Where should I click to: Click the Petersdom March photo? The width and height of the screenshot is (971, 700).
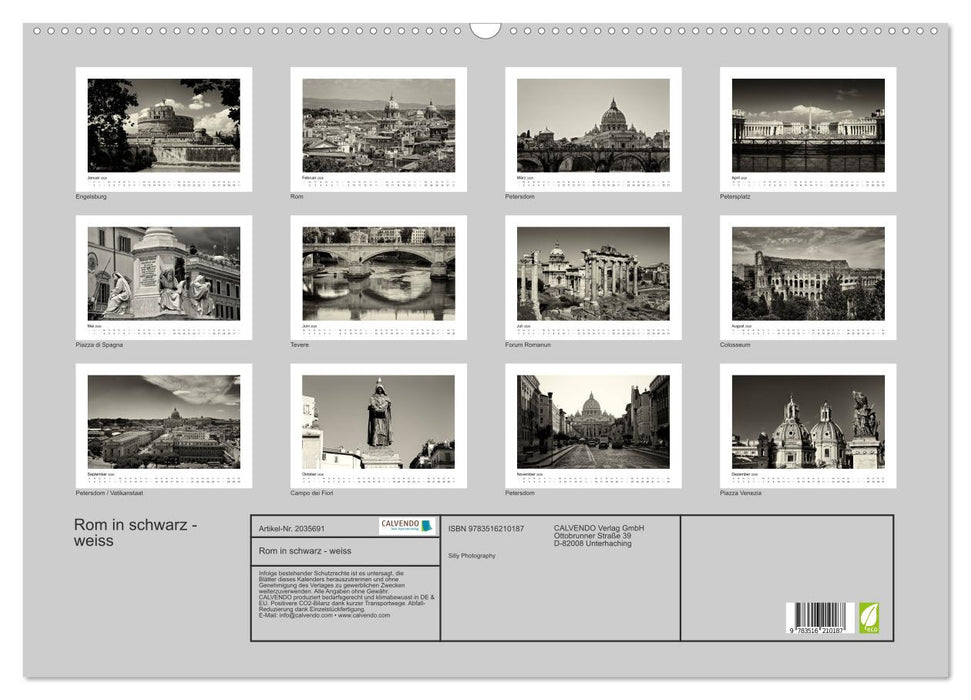click(593, 125)
